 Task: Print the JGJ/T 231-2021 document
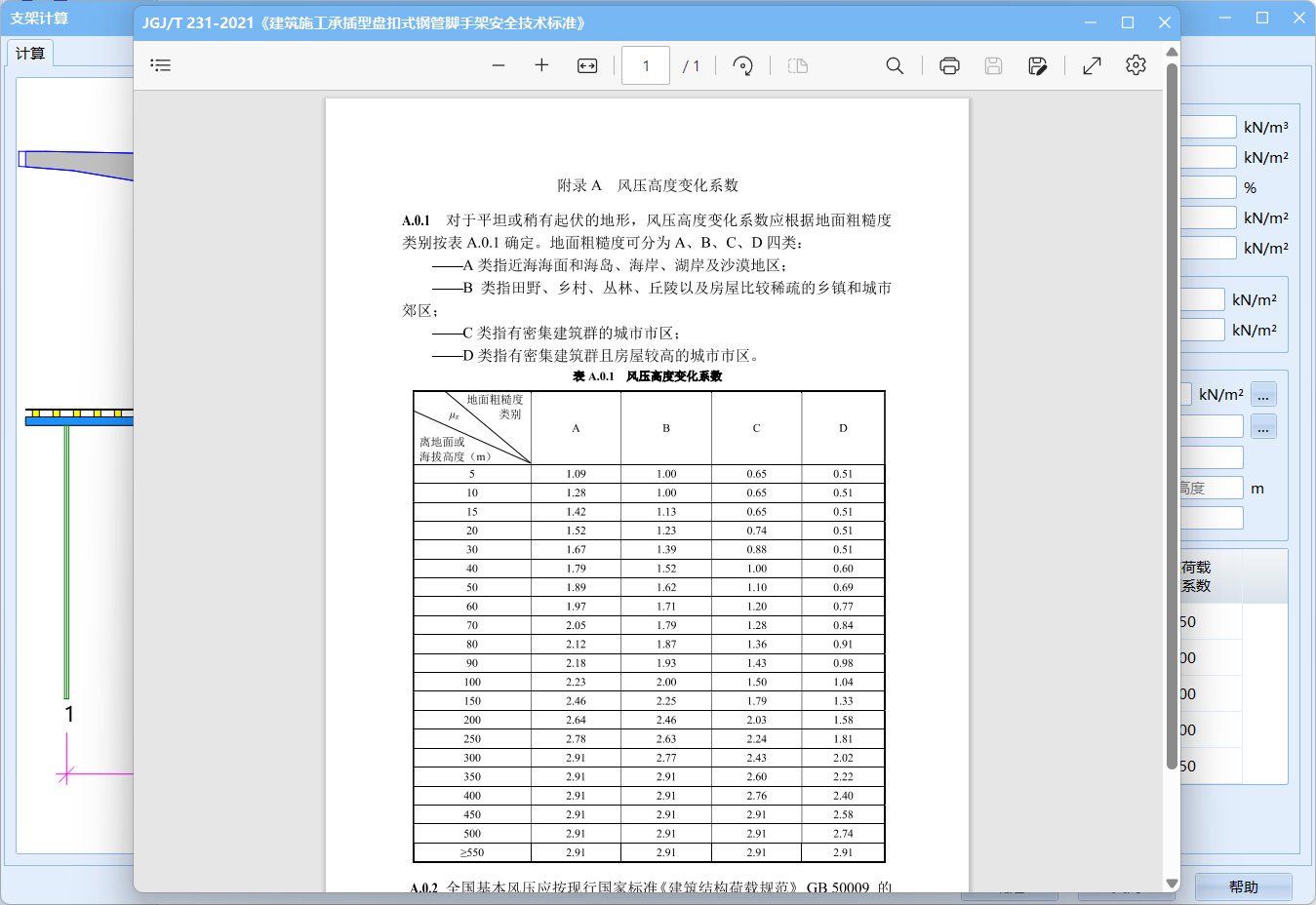point(949,64)
